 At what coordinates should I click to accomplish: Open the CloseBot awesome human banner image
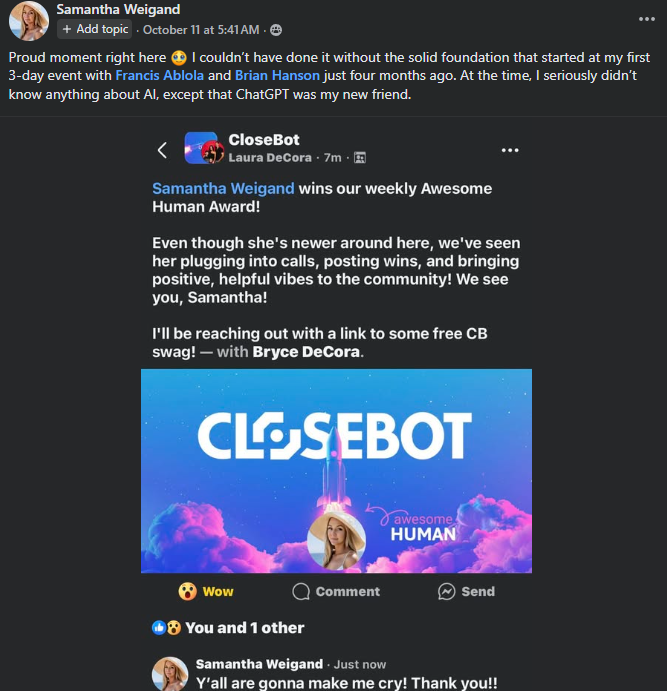click(336, 470)
